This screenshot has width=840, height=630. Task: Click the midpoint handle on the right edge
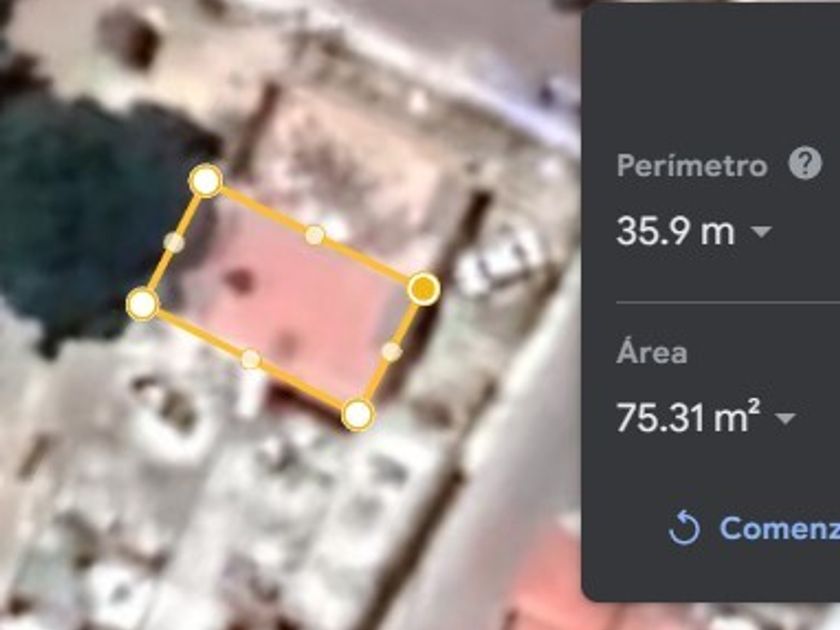[392, 351]
